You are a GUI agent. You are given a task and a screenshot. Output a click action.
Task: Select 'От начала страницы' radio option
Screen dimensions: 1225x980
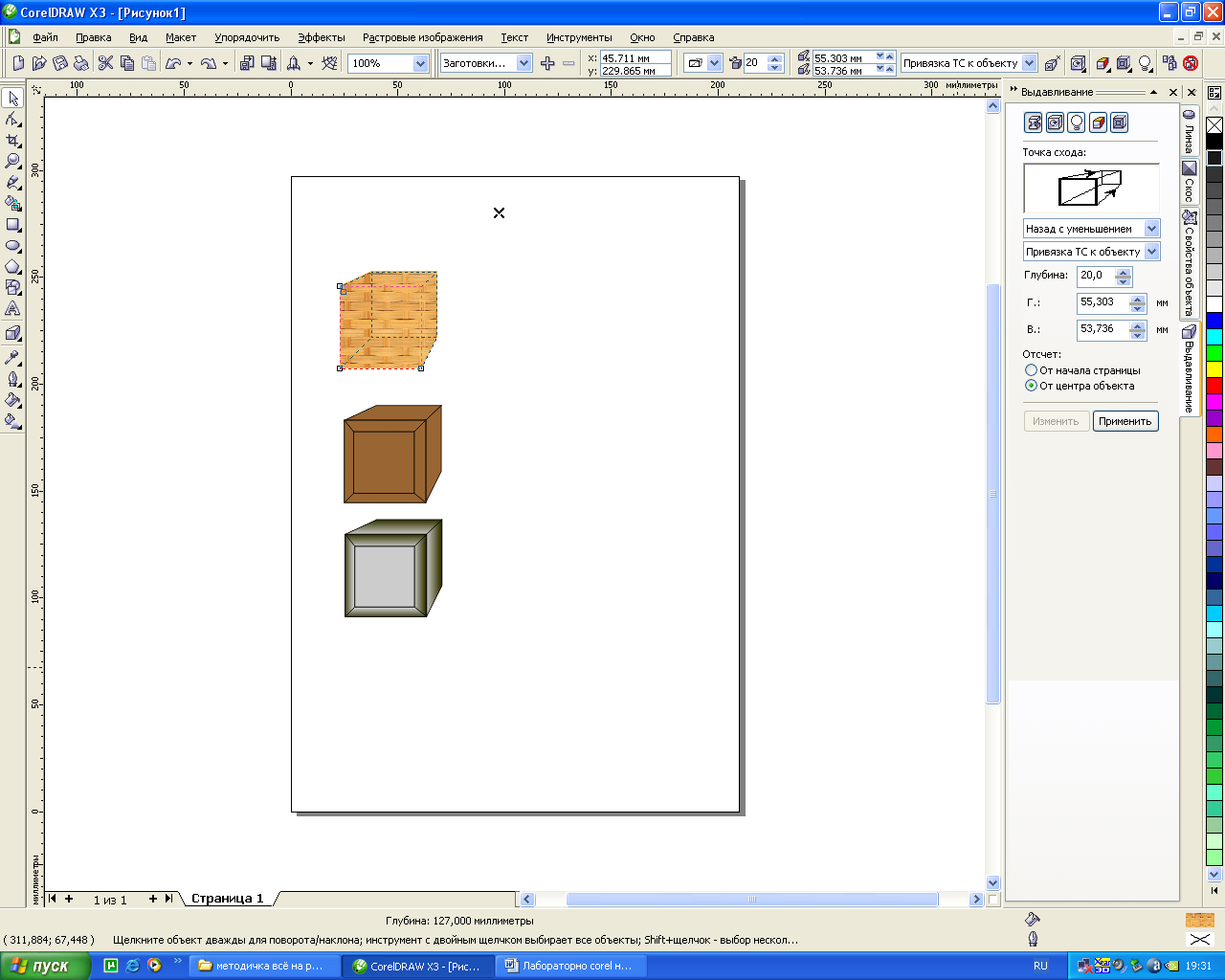(x=1031, y=369)
